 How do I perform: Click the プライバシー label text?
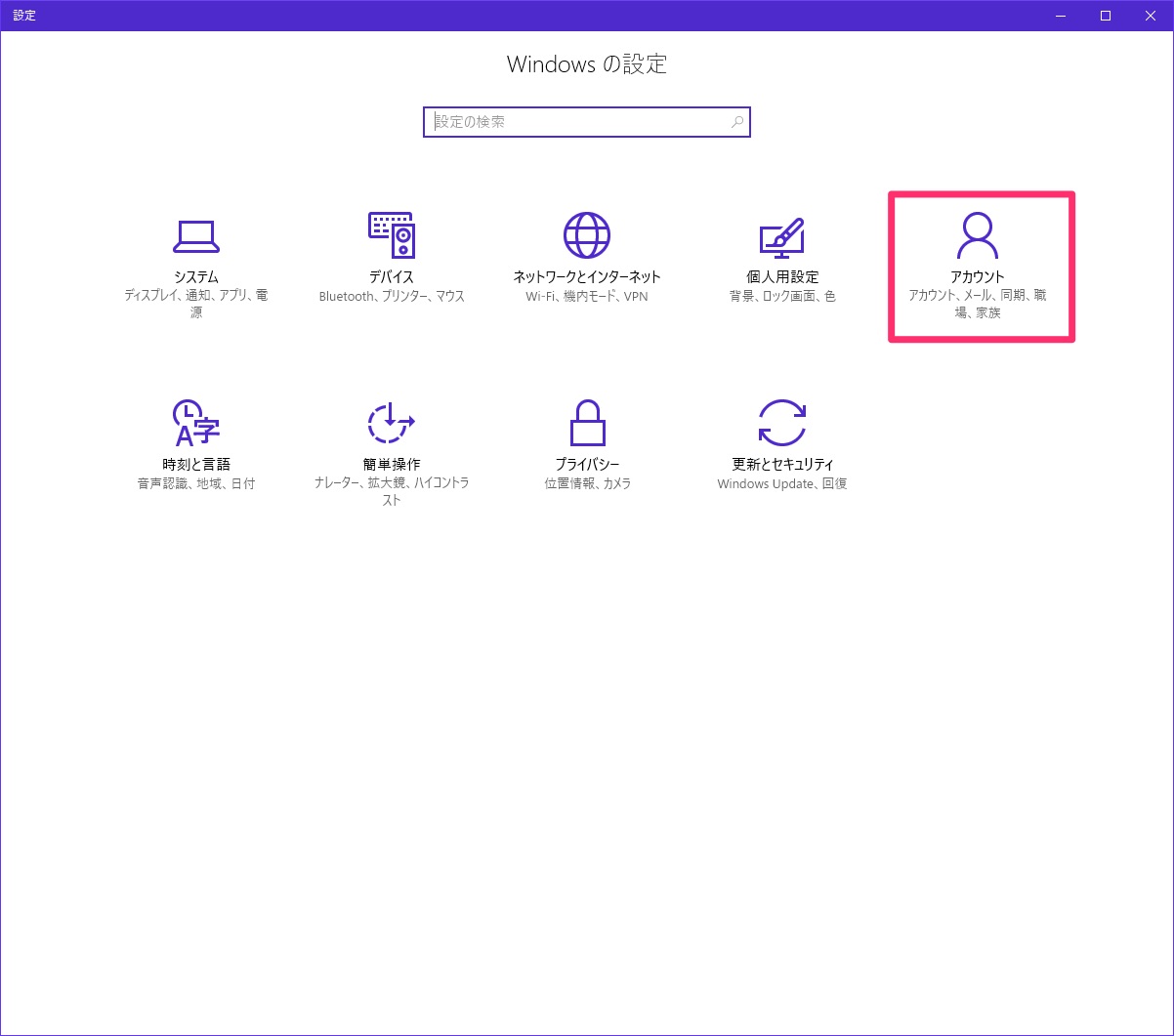point(587,465)
